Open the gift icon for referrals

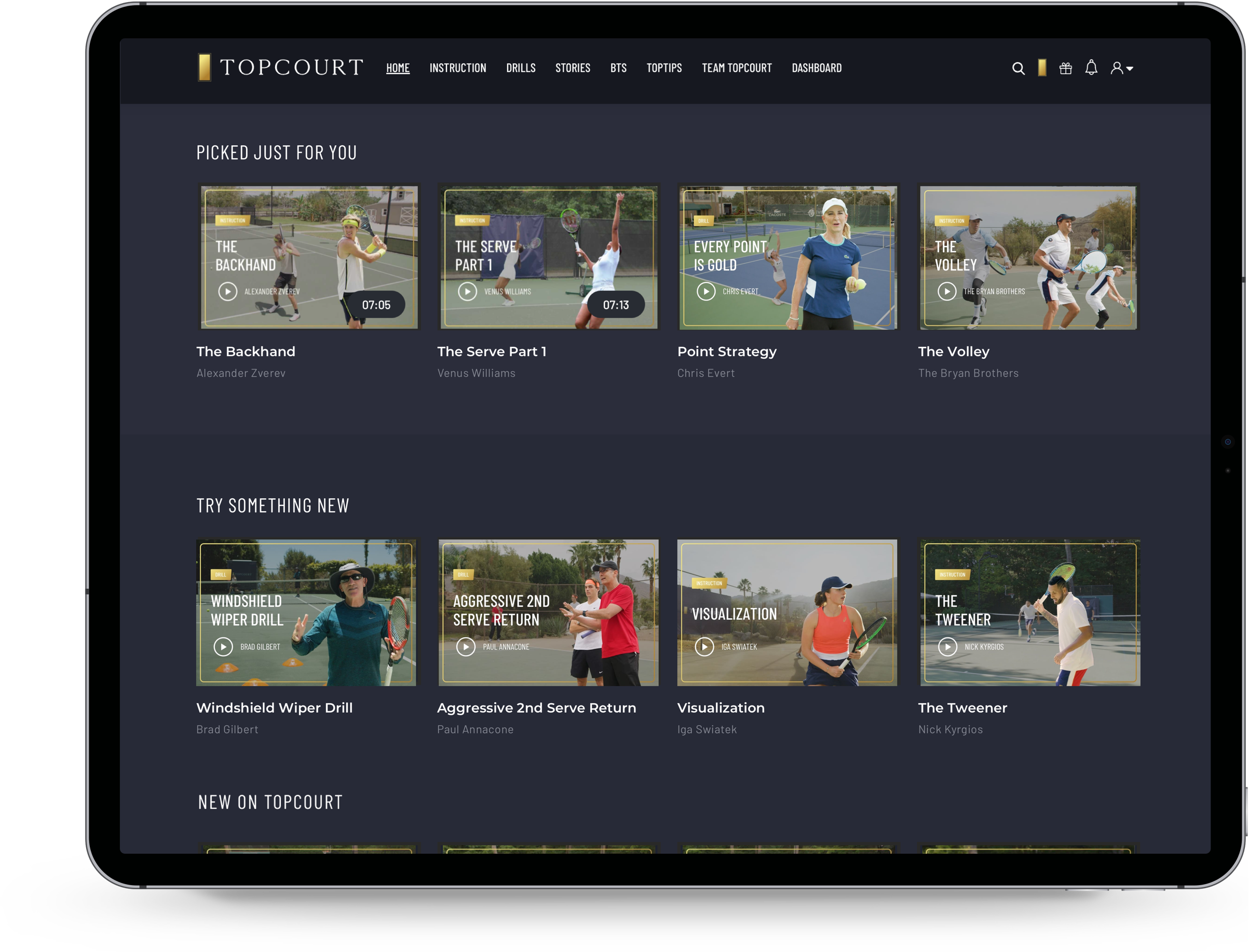point(1065,68)
